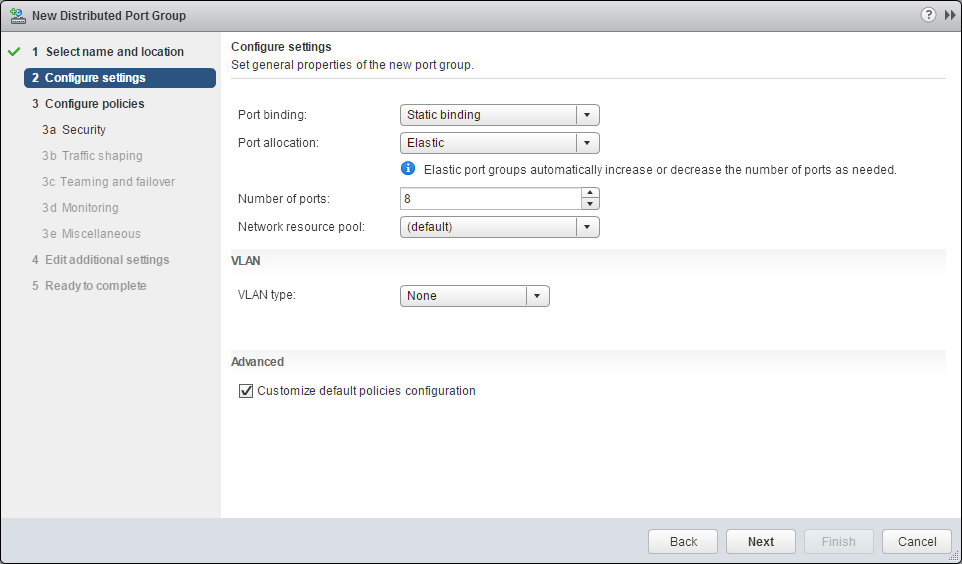
Task: Expand the Port allocation dropdown
Action: (x=588, y=143)
